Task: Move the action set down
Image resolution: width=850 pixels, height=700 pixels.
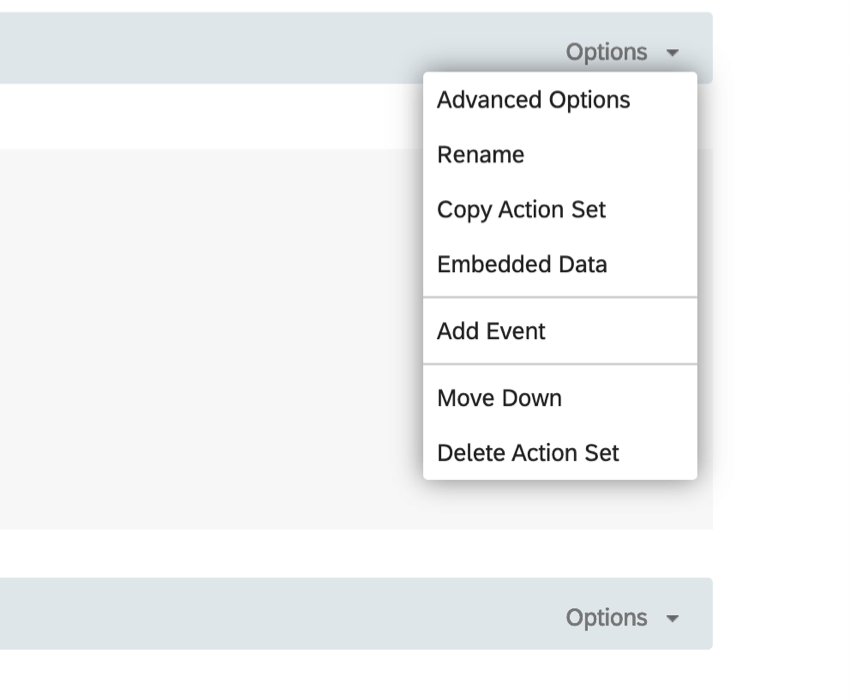Action: (499, 397)
